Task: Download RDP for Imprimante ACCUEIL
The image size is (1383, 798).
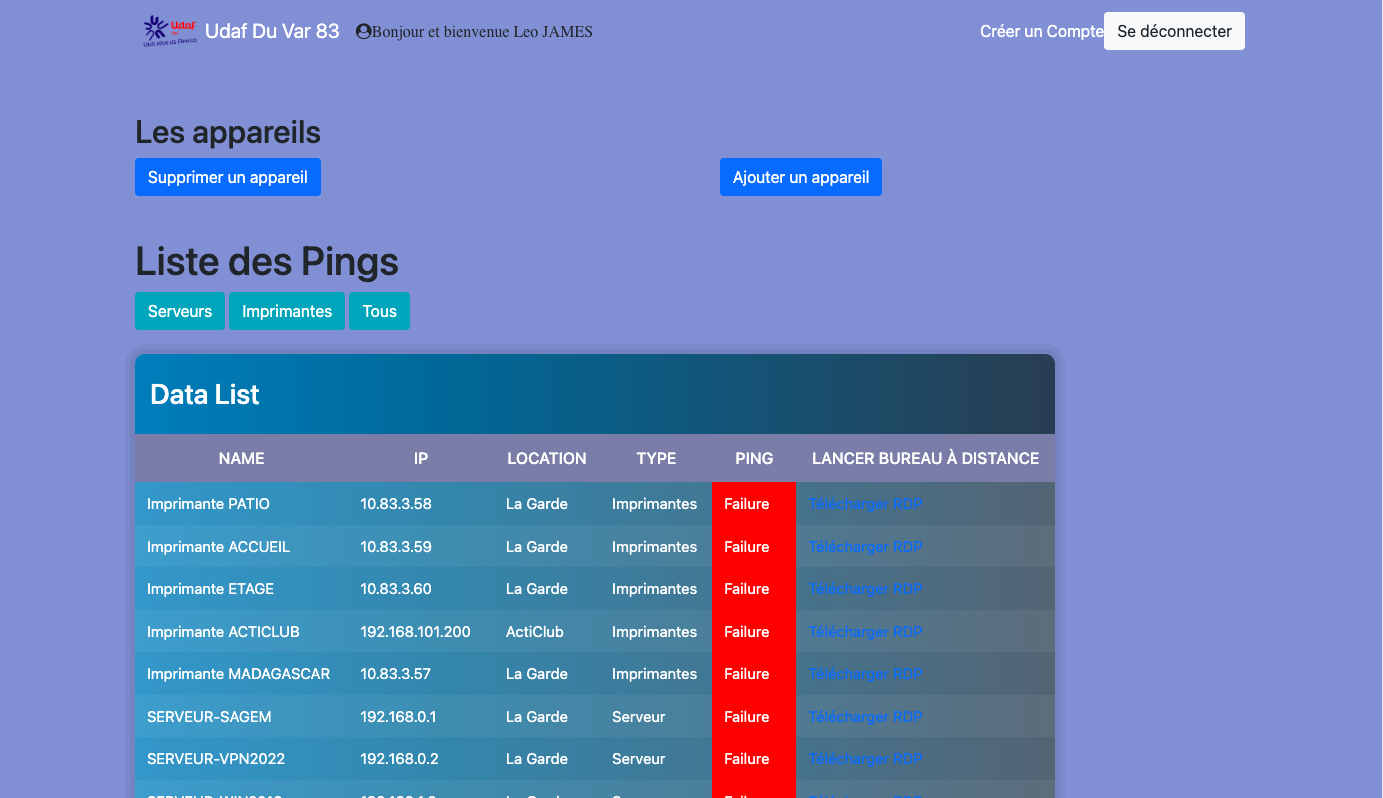Action: click(x=865, y=547)
